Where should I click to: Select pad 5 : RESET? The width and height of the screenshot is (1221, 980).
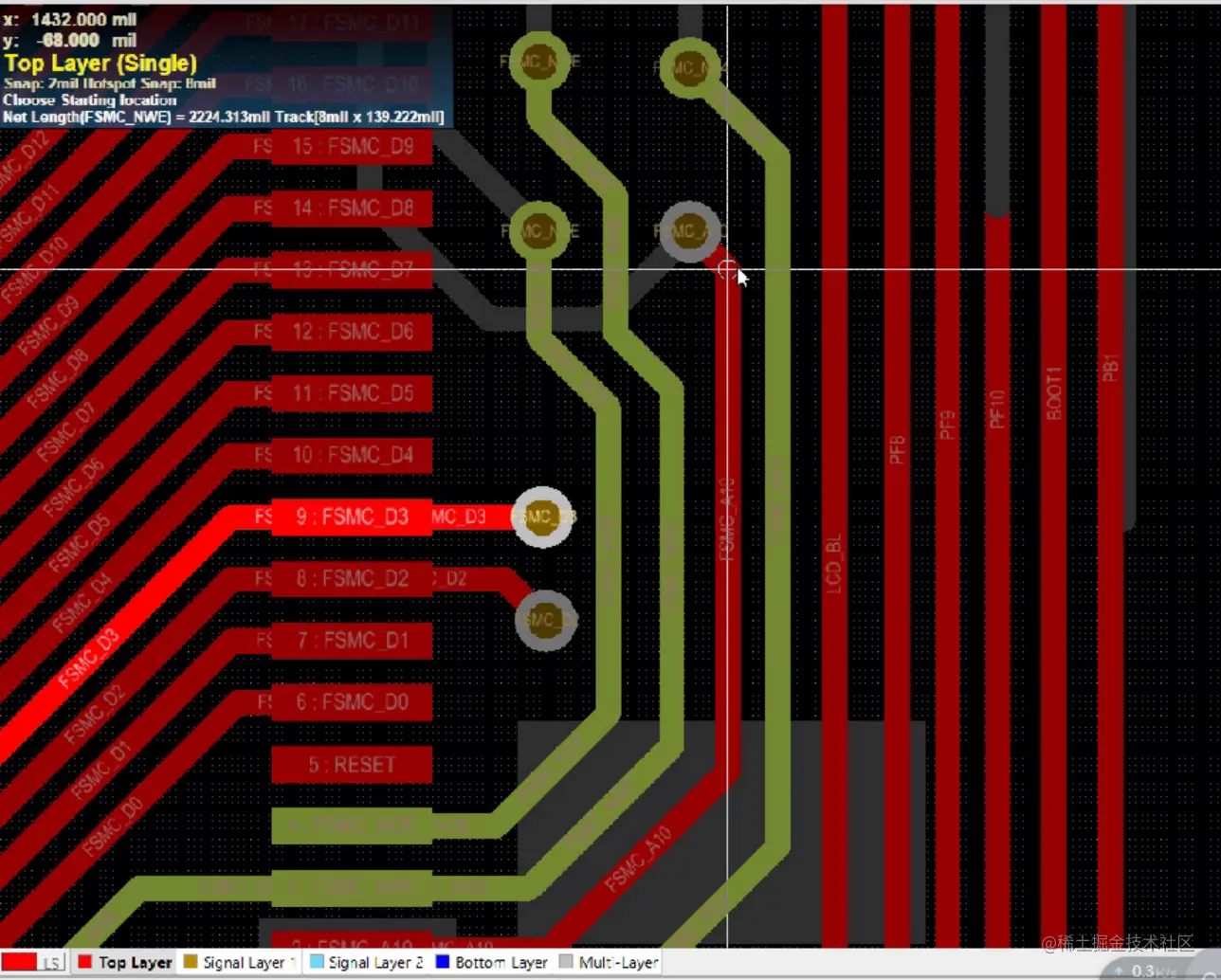352,765
